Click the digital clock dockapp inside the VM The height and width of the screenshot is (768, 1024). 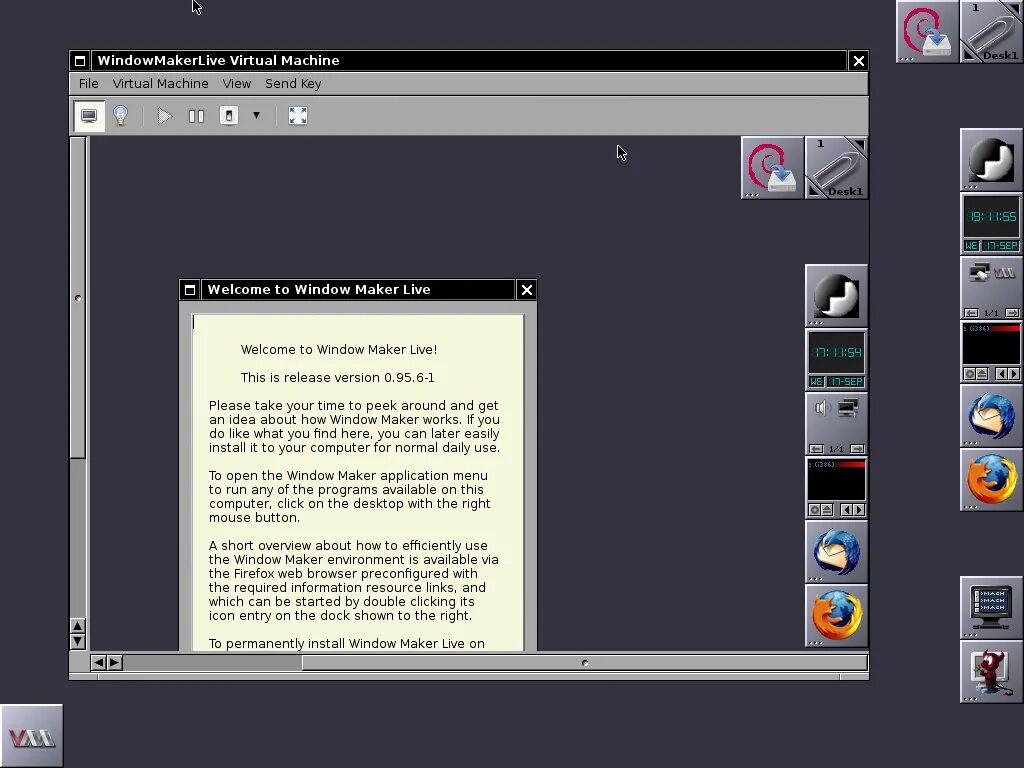[x=837, y=360]
